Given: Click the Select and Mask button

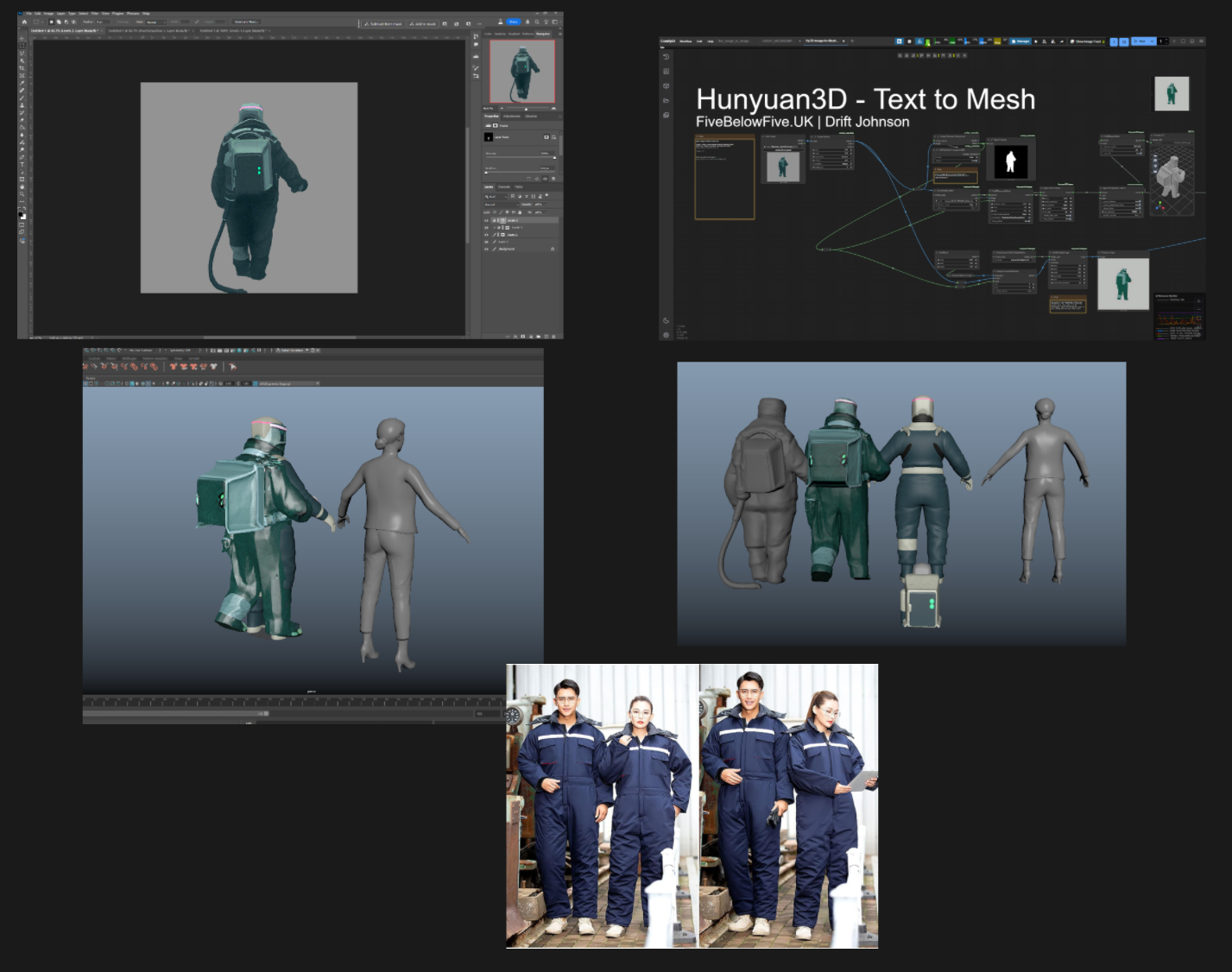Looking at the screenshot, I should tap(246, 22).
